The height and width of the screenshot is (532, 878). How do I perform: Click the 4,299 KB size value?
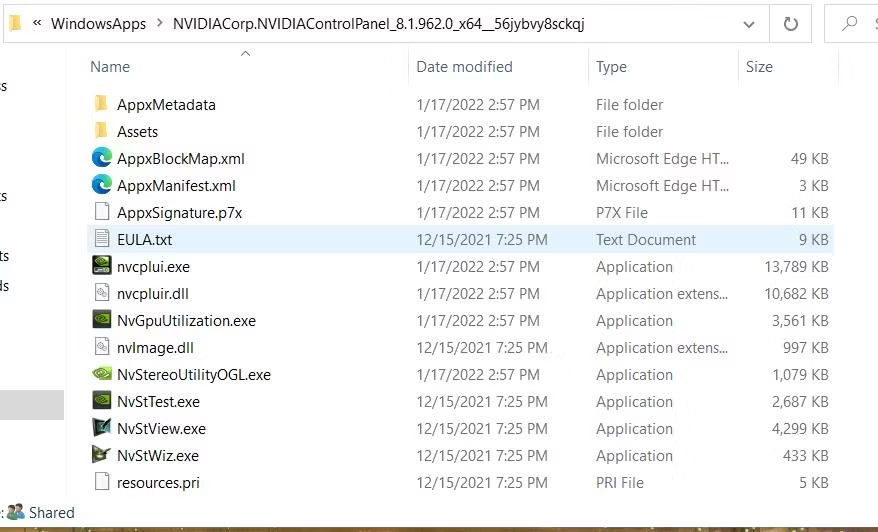click(x=800, y=428)
